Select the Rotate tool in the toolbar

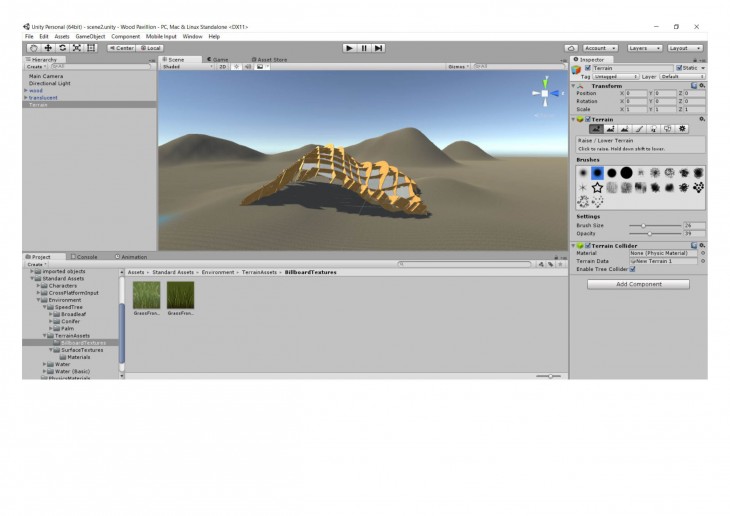point(62,47)
